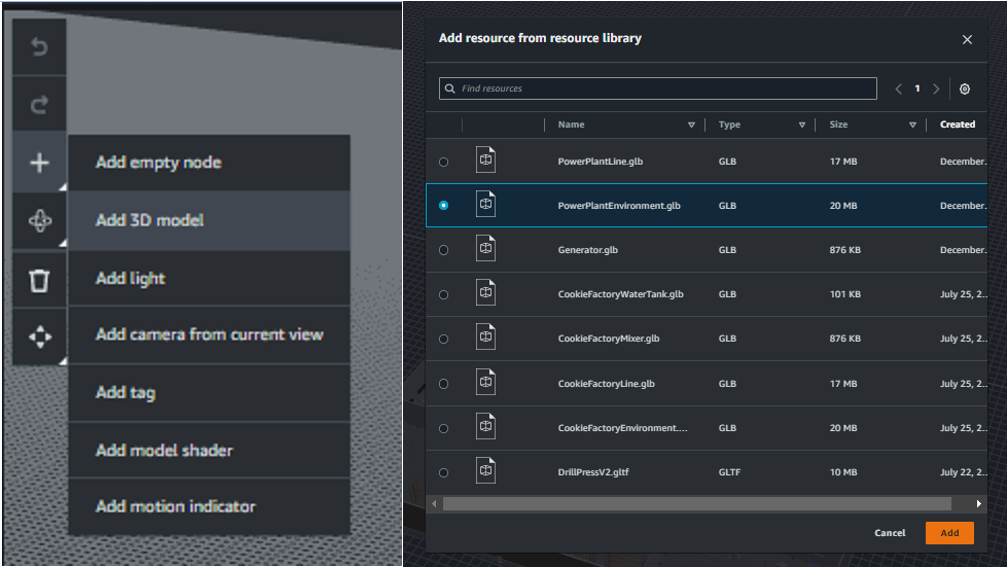Click the CookieFactoryEnvironment file icon
Screen dimensions: 1007x568
[x=486, y=426]
